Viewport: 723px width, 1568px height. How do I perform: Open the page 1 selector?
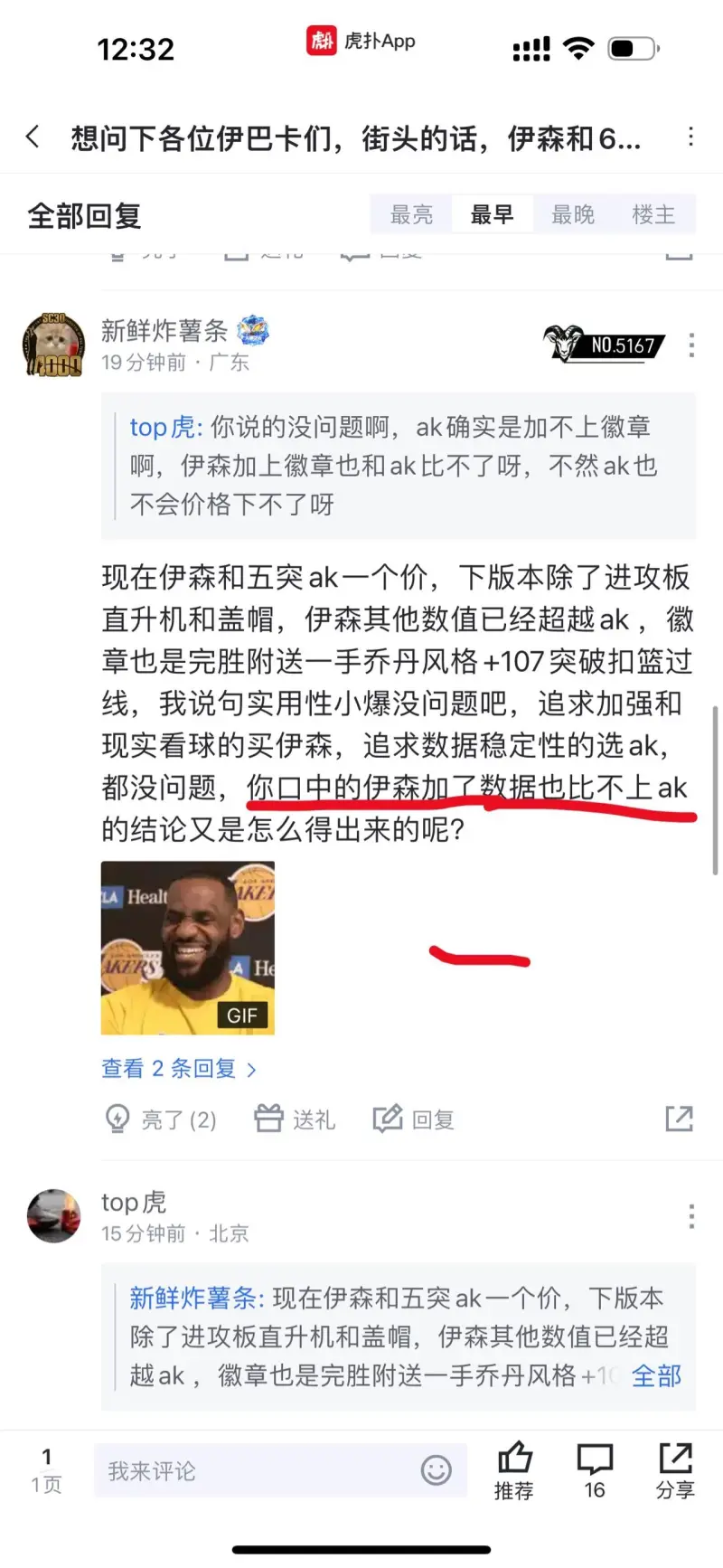(46, 1470)
